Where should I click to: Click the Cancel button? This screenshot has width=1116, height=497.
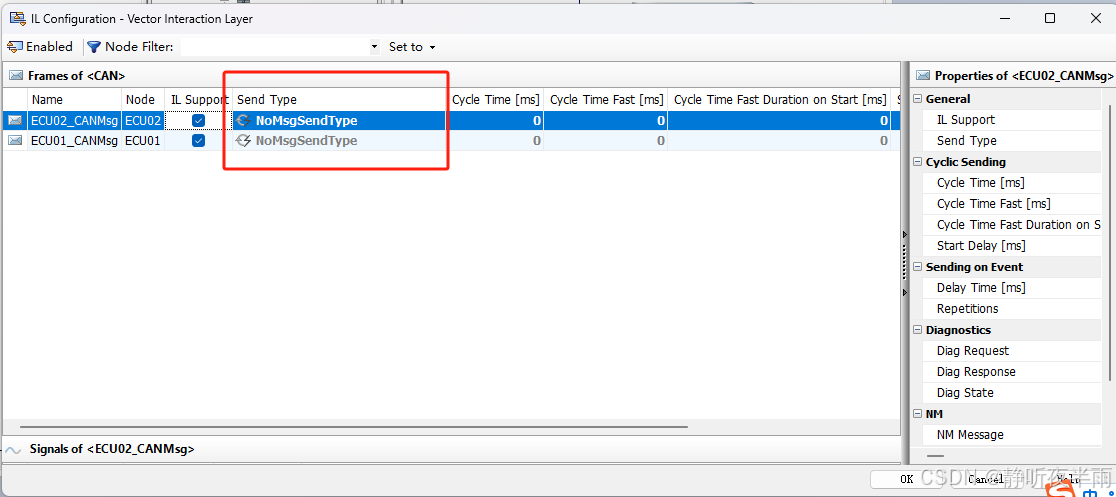coord(986,479)
